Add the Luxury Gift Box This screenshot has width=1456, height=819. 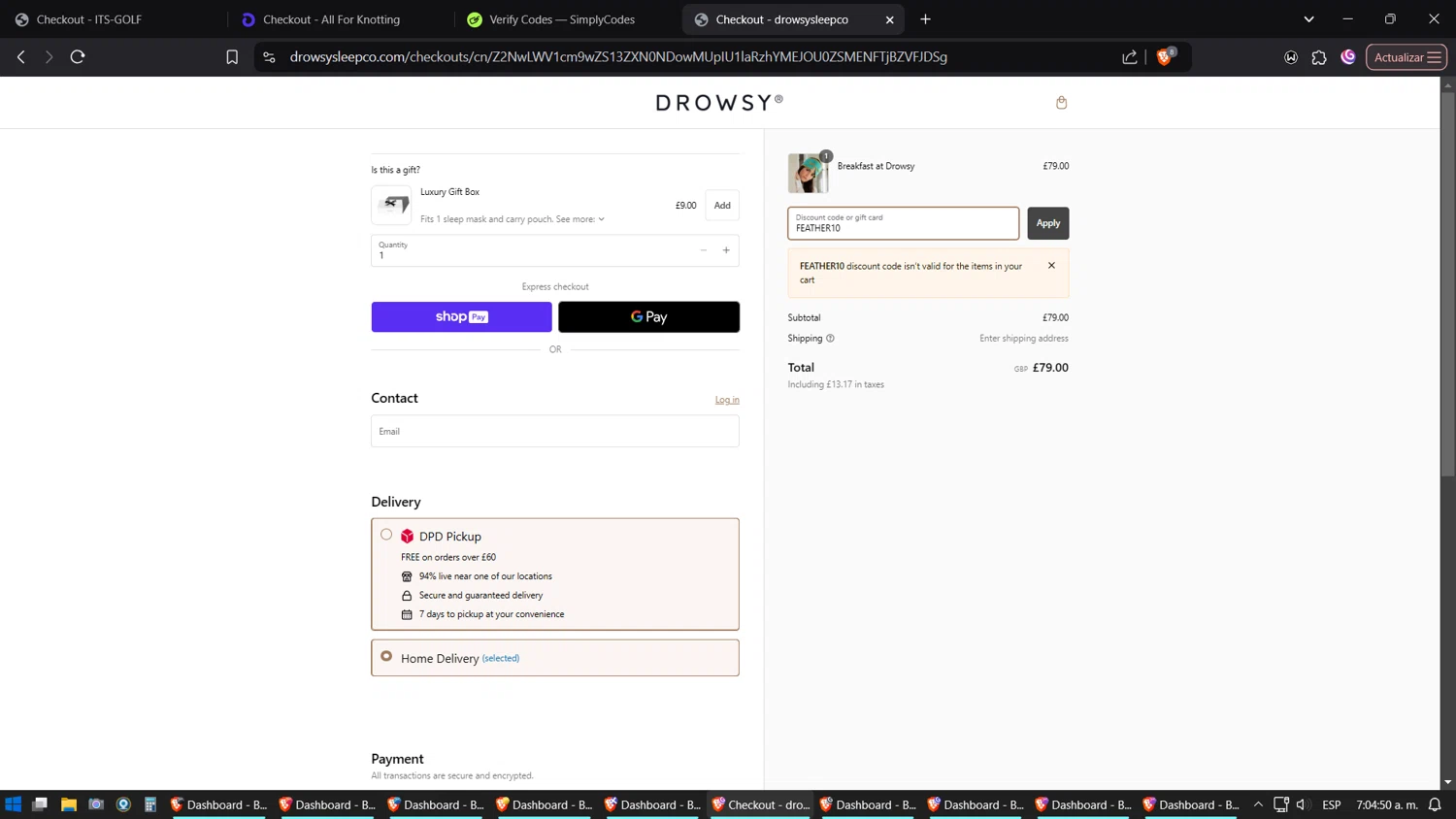tap(722, 206)
